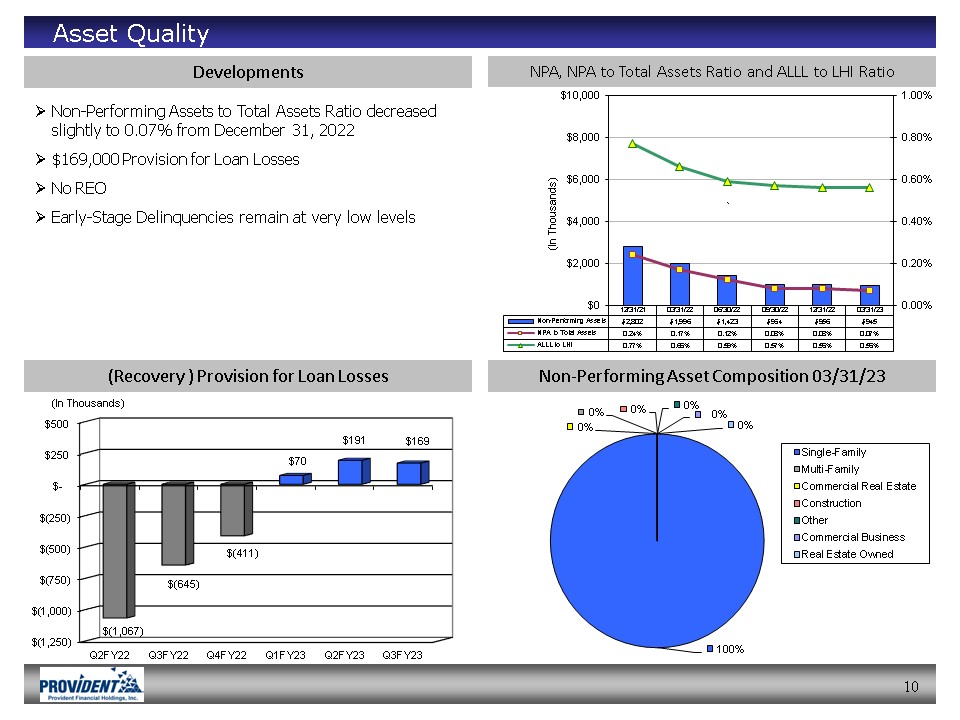Click the arrow bullet beside 'No REO'
This screenshot has width=960, height=720.
(40, 189)
